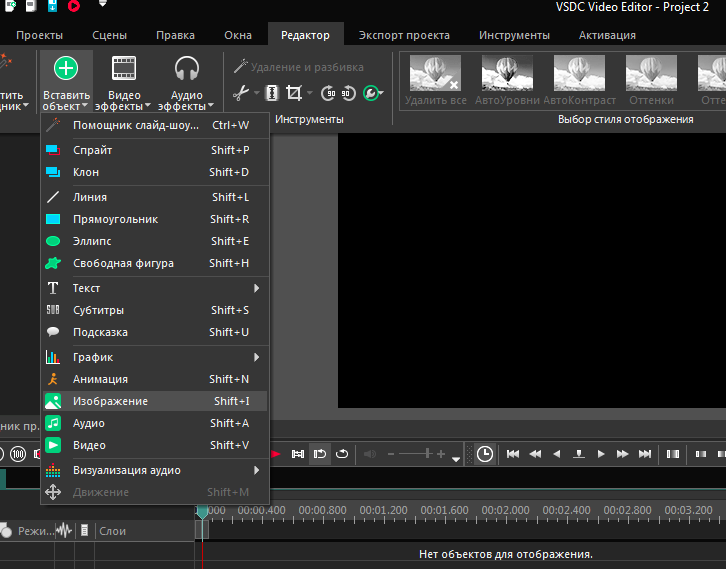The width and height of the screenshot is (726, 569).
Task: Click the split into parts razor icon
Action: click(272, 93)
